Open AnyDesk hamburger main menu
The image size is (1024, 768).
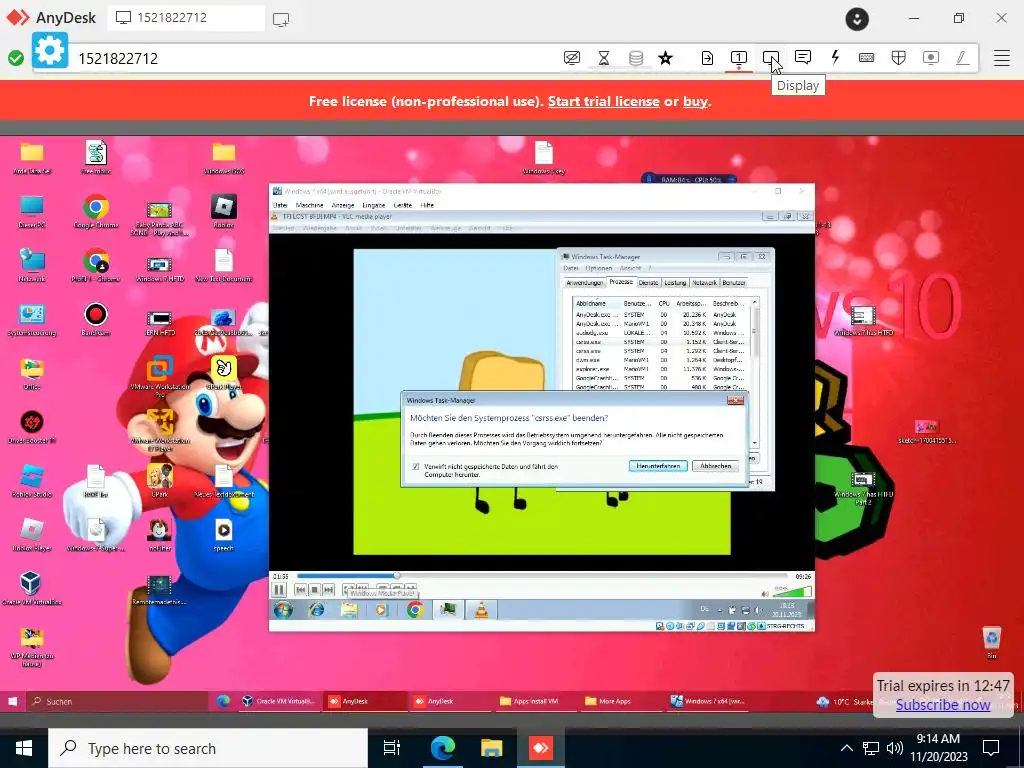[x=1002, y=58]
